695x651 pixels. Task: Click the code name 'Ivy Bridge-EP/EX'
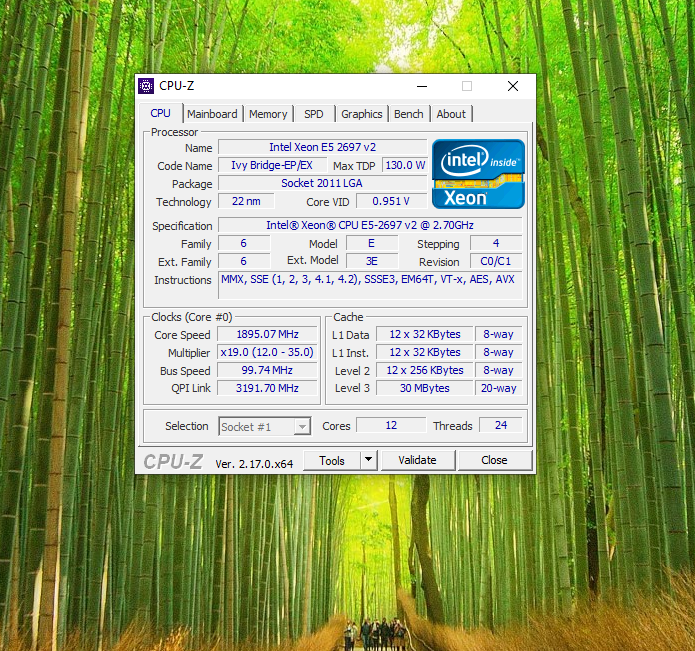272,165
